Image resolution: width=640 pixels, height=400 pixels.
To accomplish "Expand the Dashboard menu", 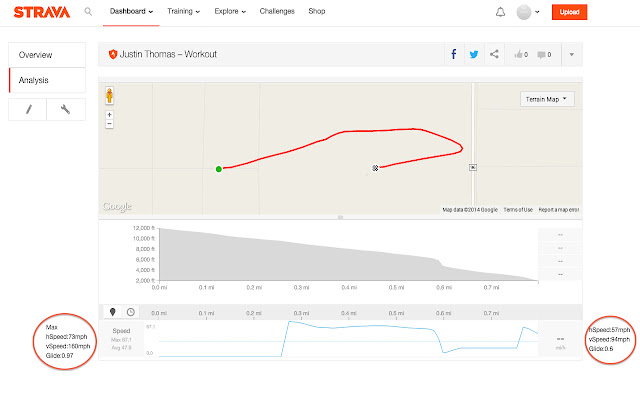I will [x=131, y=11].
